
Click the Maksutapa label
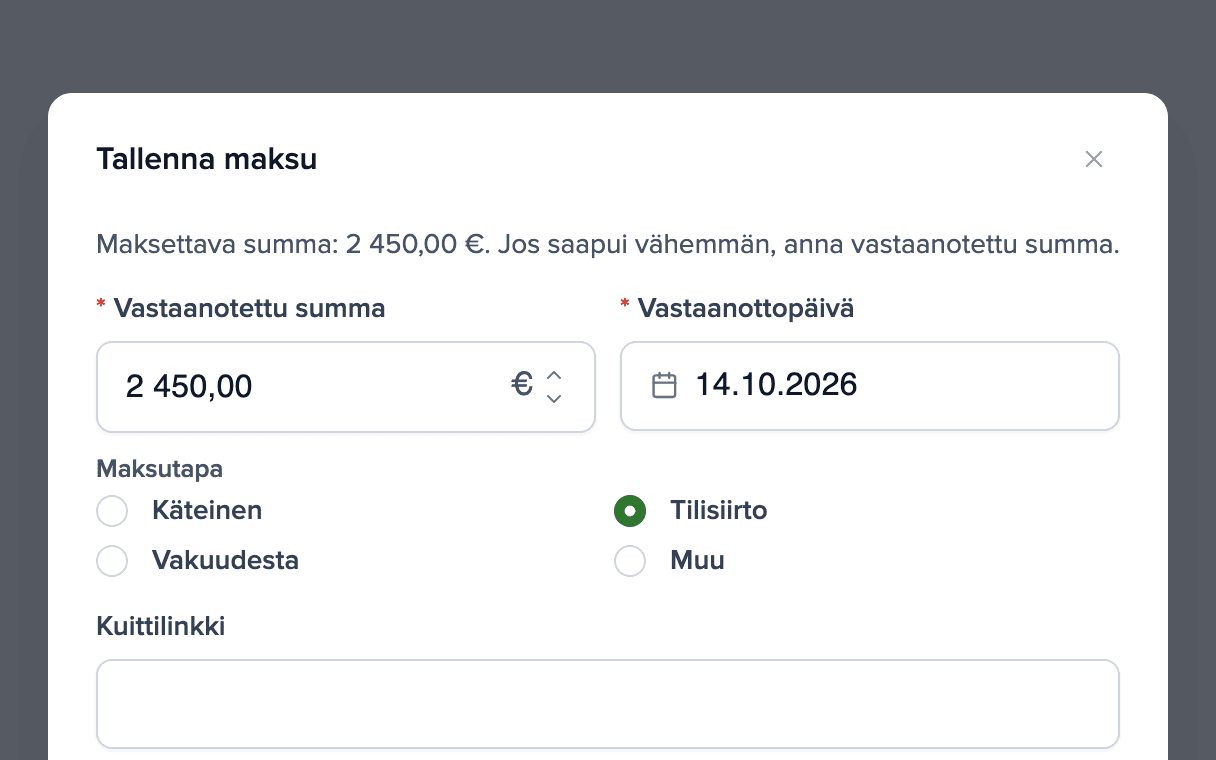(x=159, y=468)
